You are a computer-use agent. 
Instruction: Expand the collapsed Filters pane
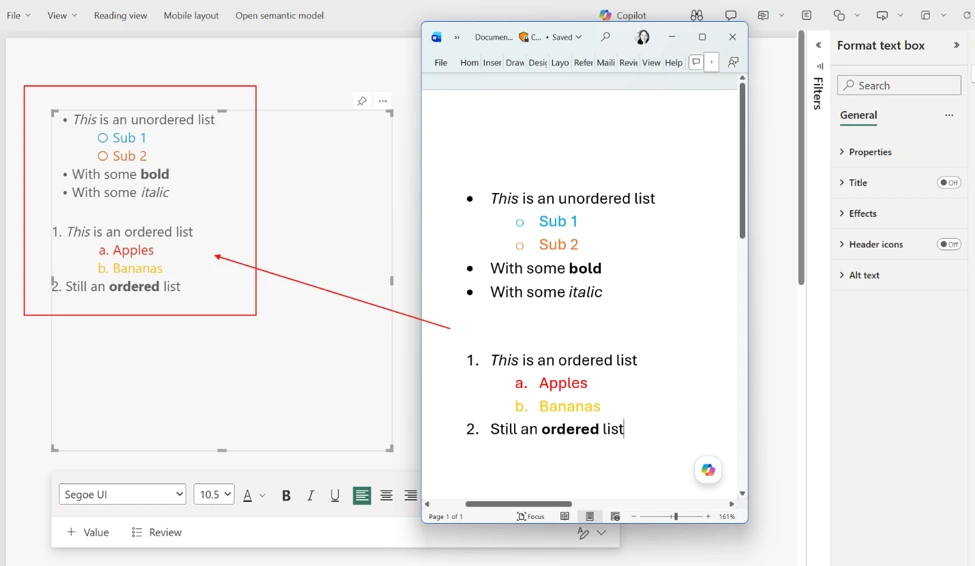[818, 45]
